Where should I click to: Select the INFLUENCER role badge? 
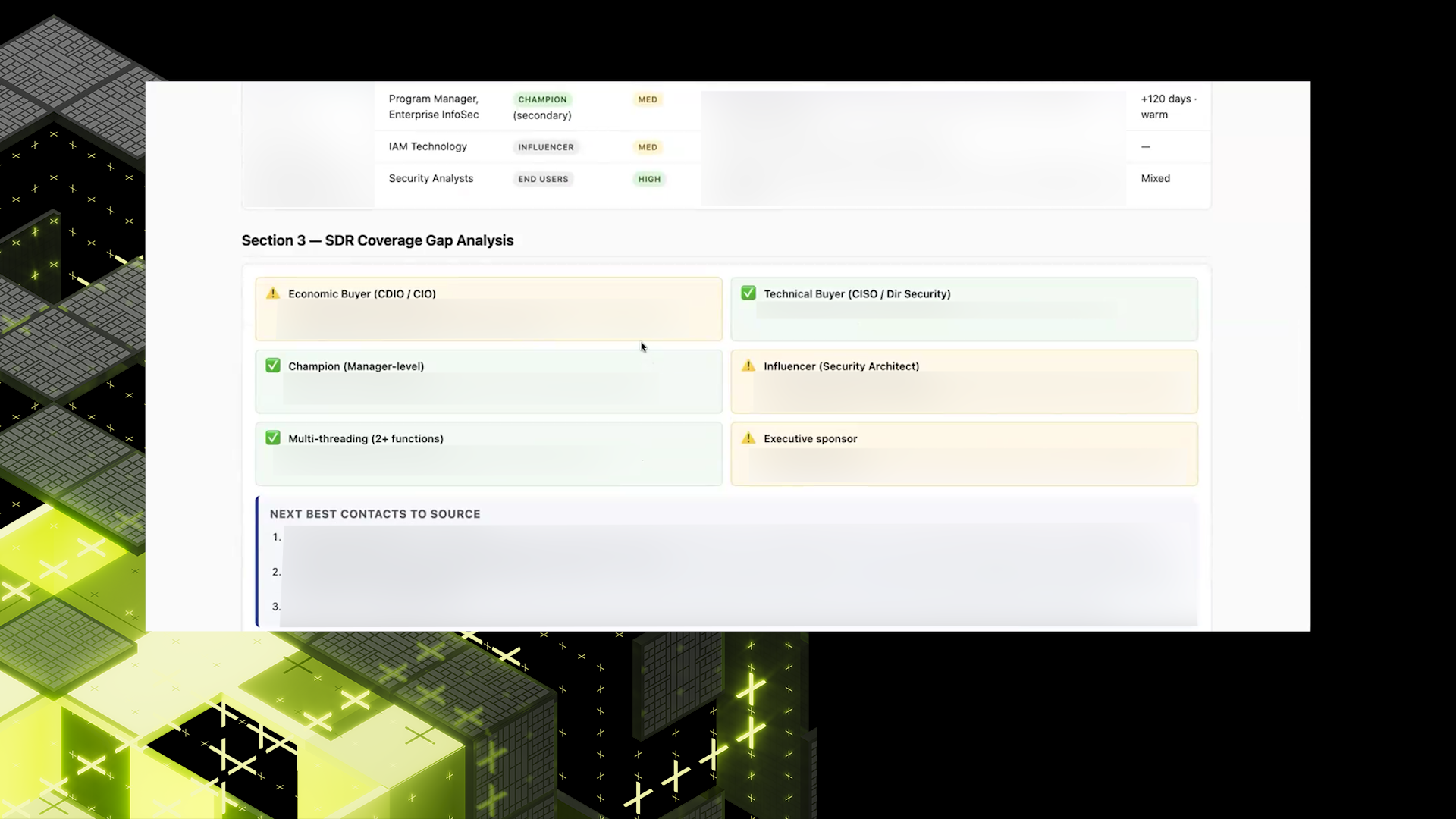pyautogui.click(x=546, y=147)
